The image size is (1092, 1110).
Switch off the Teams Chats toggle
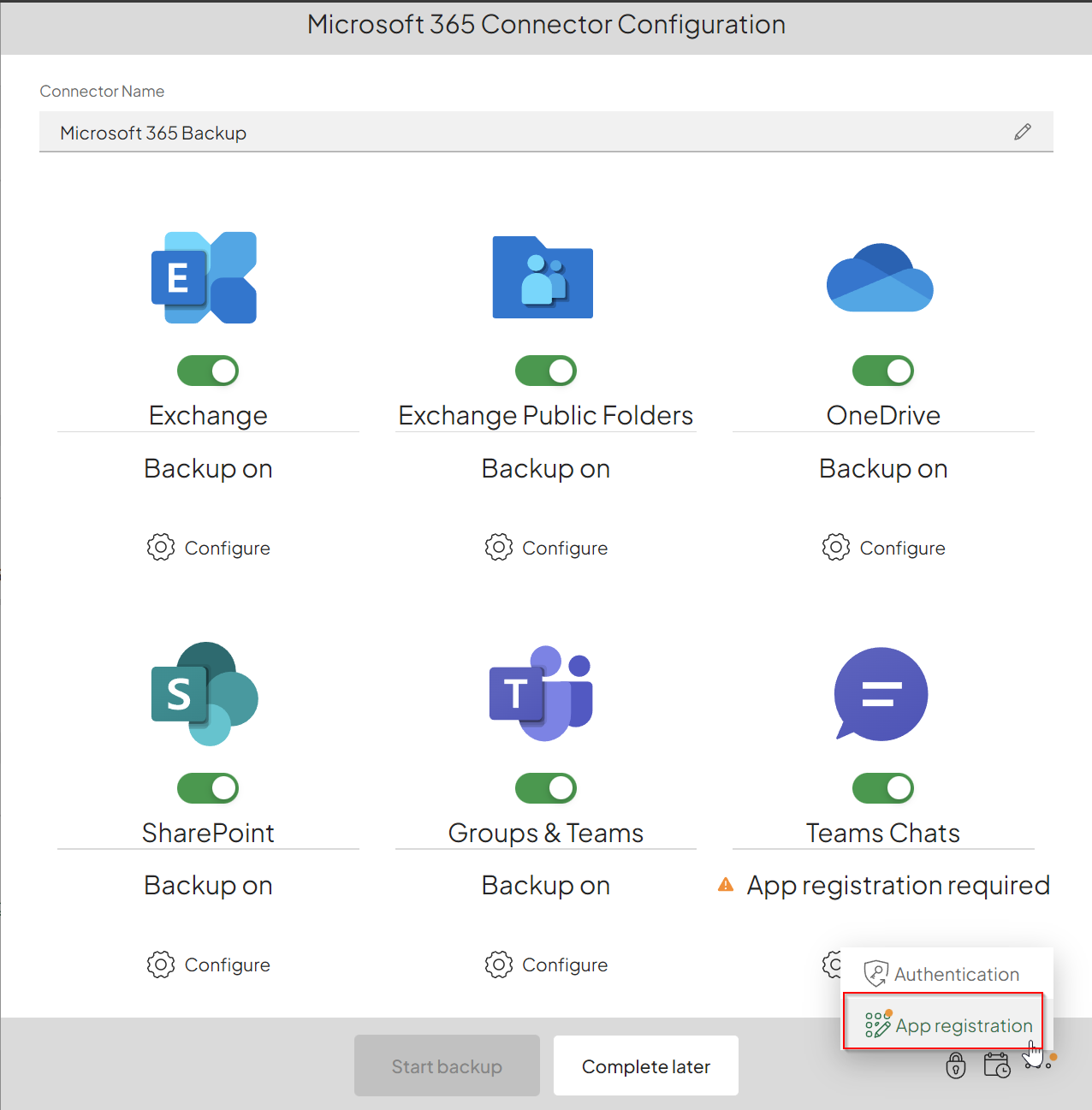click(x=883, y=788)
